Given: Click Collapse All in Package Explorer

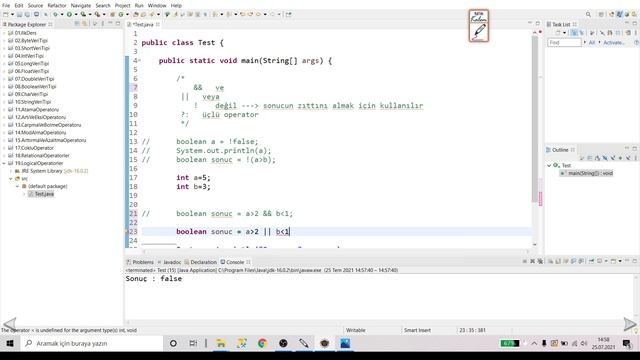Looking at the screenshot, I should tap(77, 24).
